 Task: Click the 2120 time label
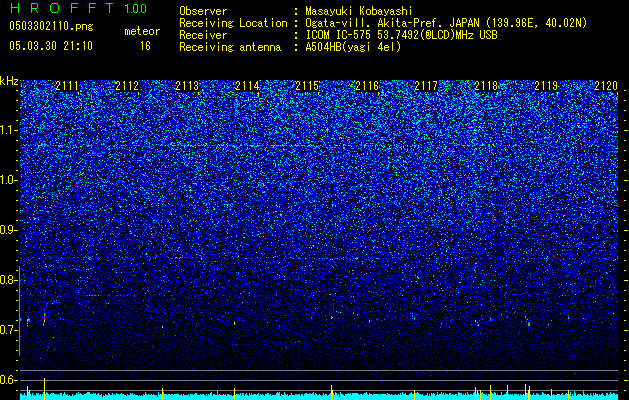click(606, 86)
